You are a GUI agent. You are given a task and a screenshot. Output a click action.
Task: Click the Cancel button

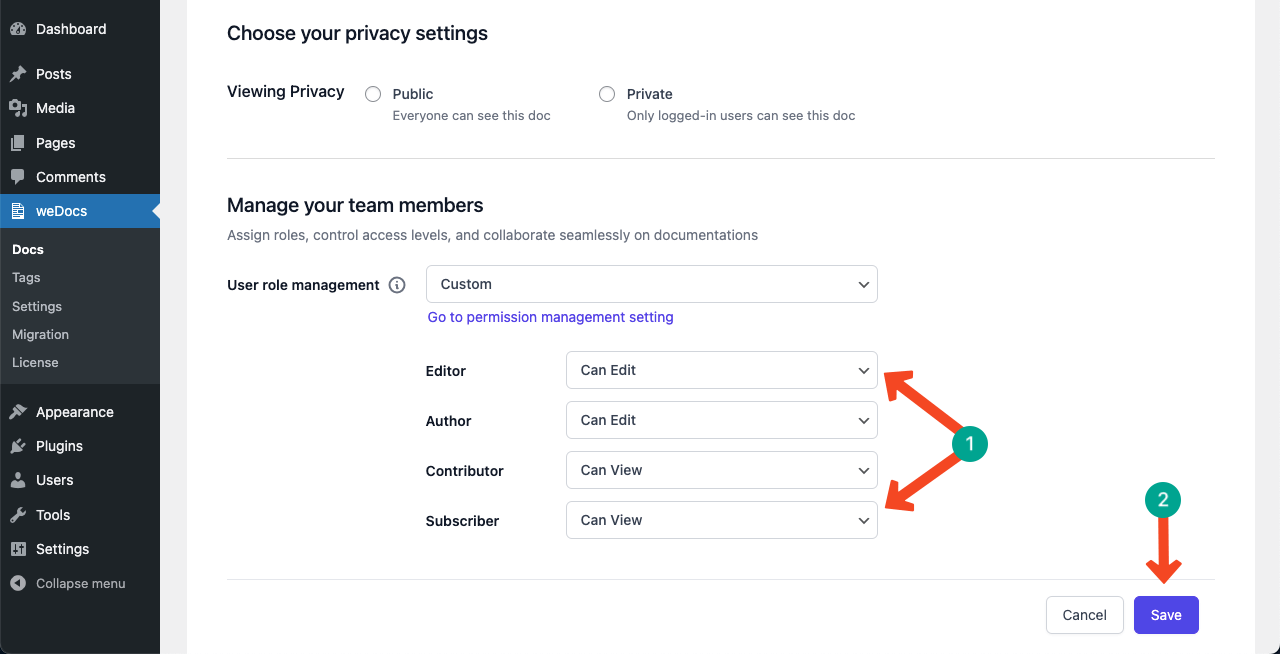[x=1085, y=615]
